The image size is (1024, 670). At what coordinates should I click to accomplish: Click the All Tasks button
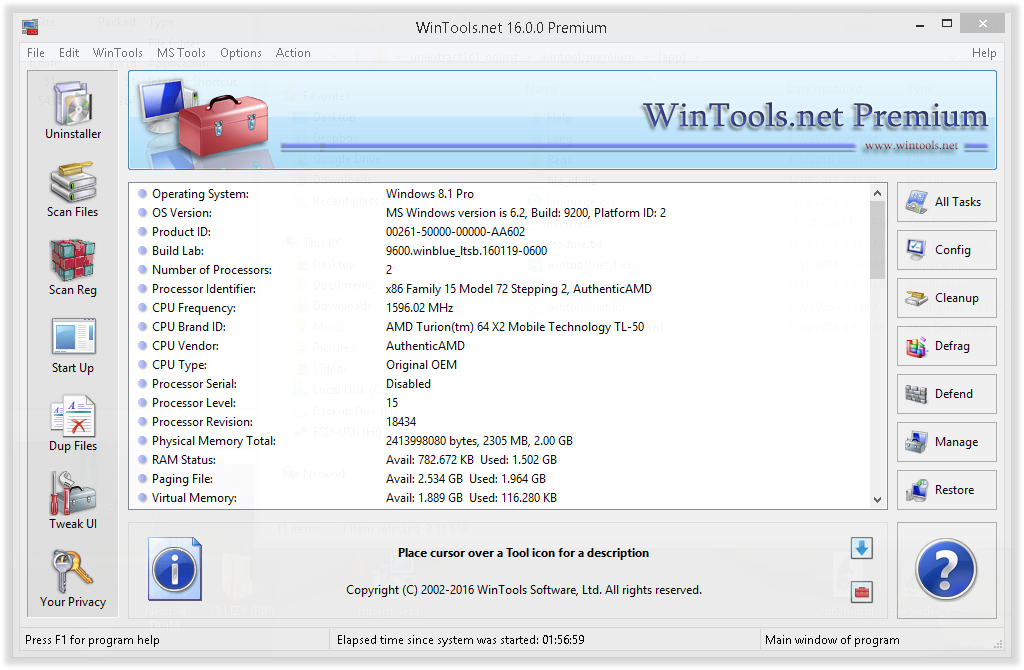946,202
